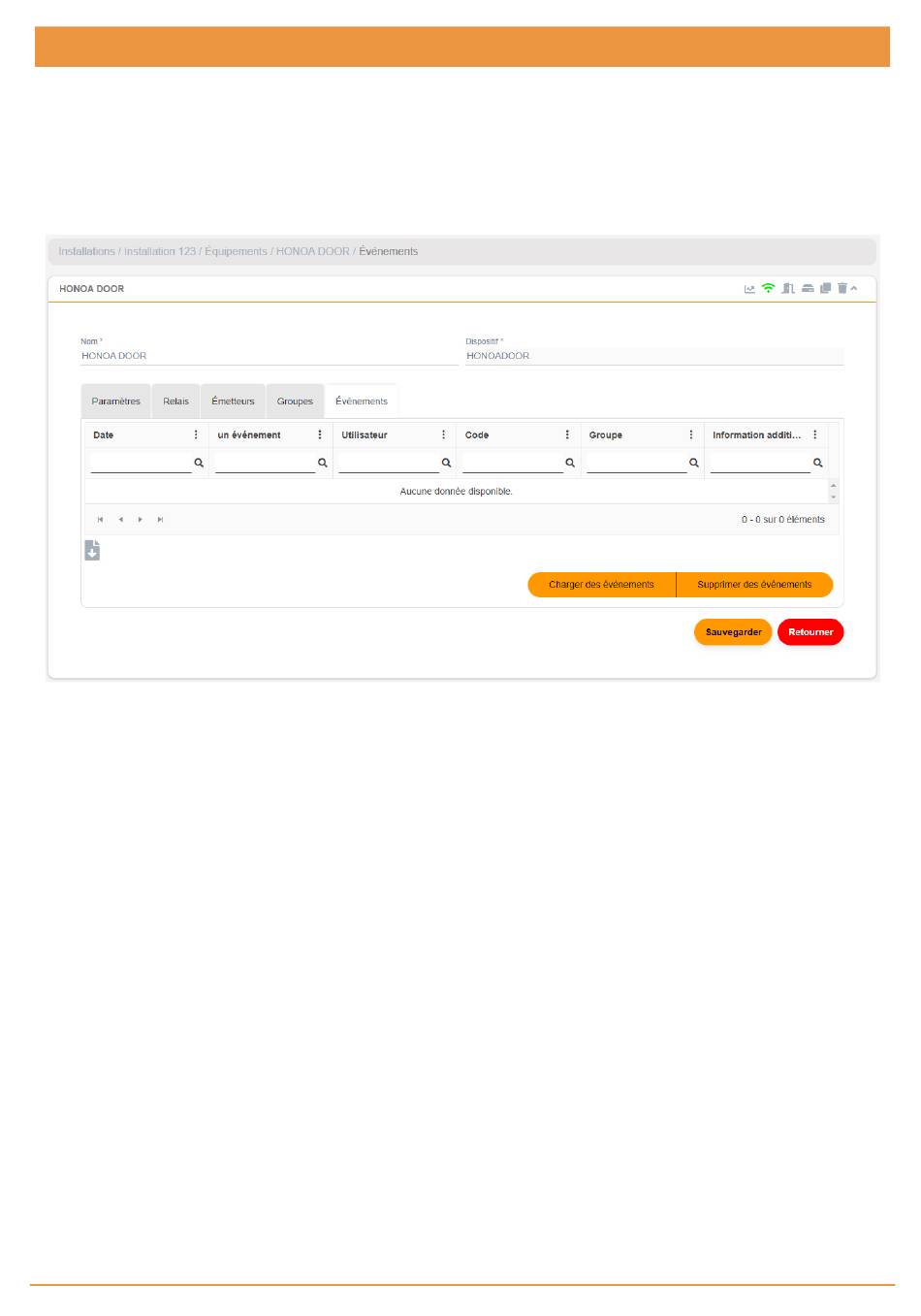Viewport: 921px width, 1316px height.
Task: Click the Date filter input
Action: click(x=142, y=464)
